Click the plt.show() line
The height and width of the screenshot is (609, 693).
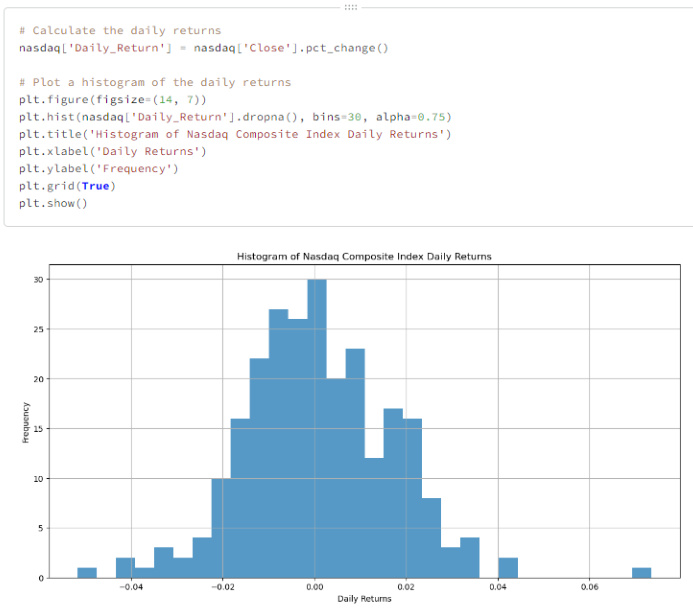[x=53, y=203]
